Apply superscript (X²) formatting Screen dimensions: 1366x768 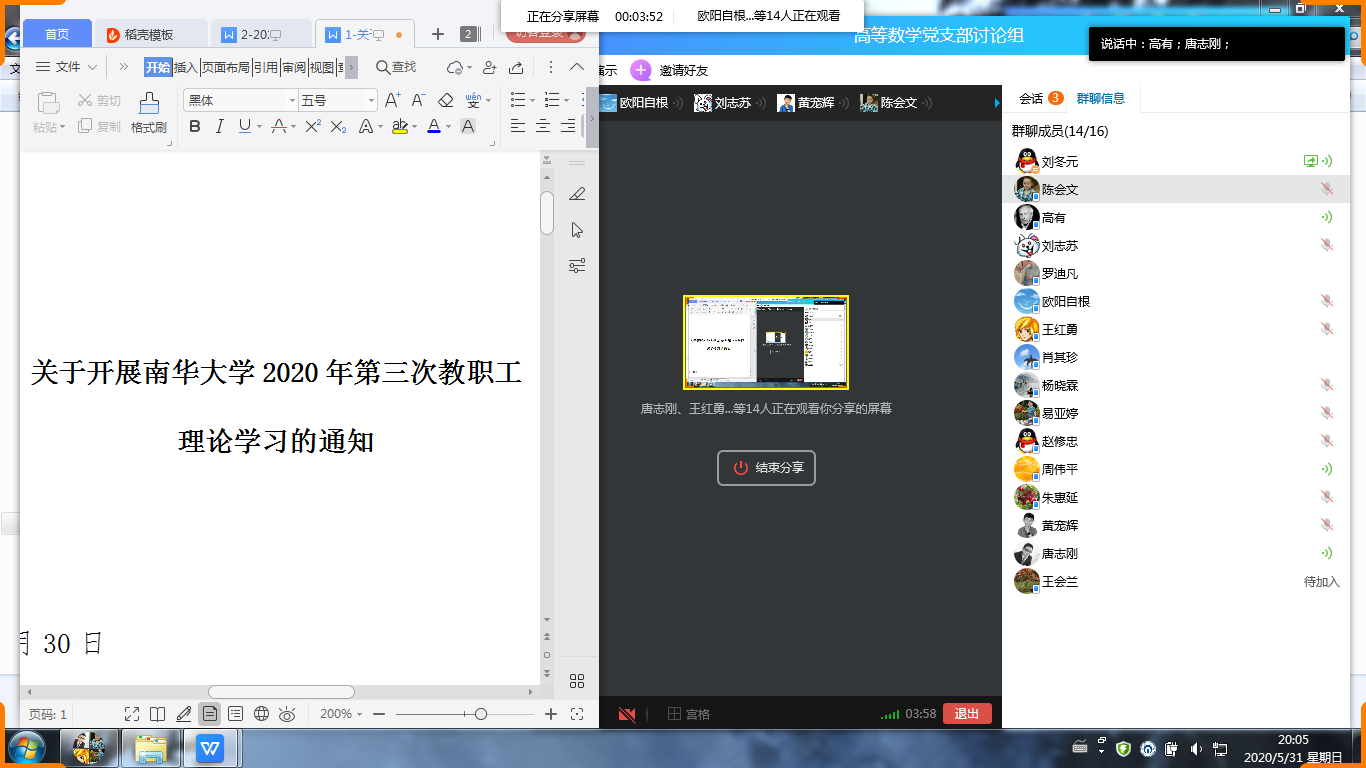(x=313, y=126)
